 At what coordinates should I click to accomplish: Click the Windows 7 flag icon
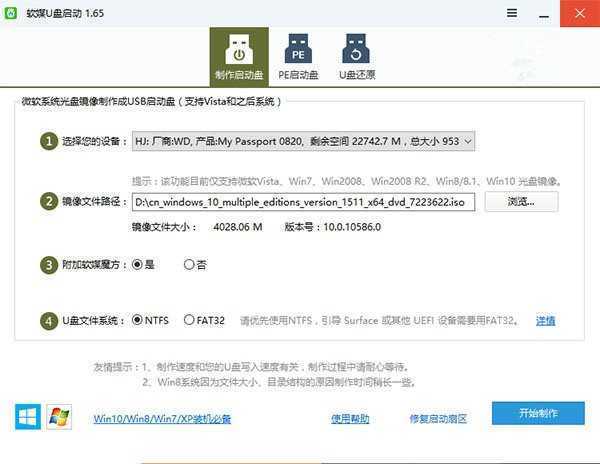59,416
